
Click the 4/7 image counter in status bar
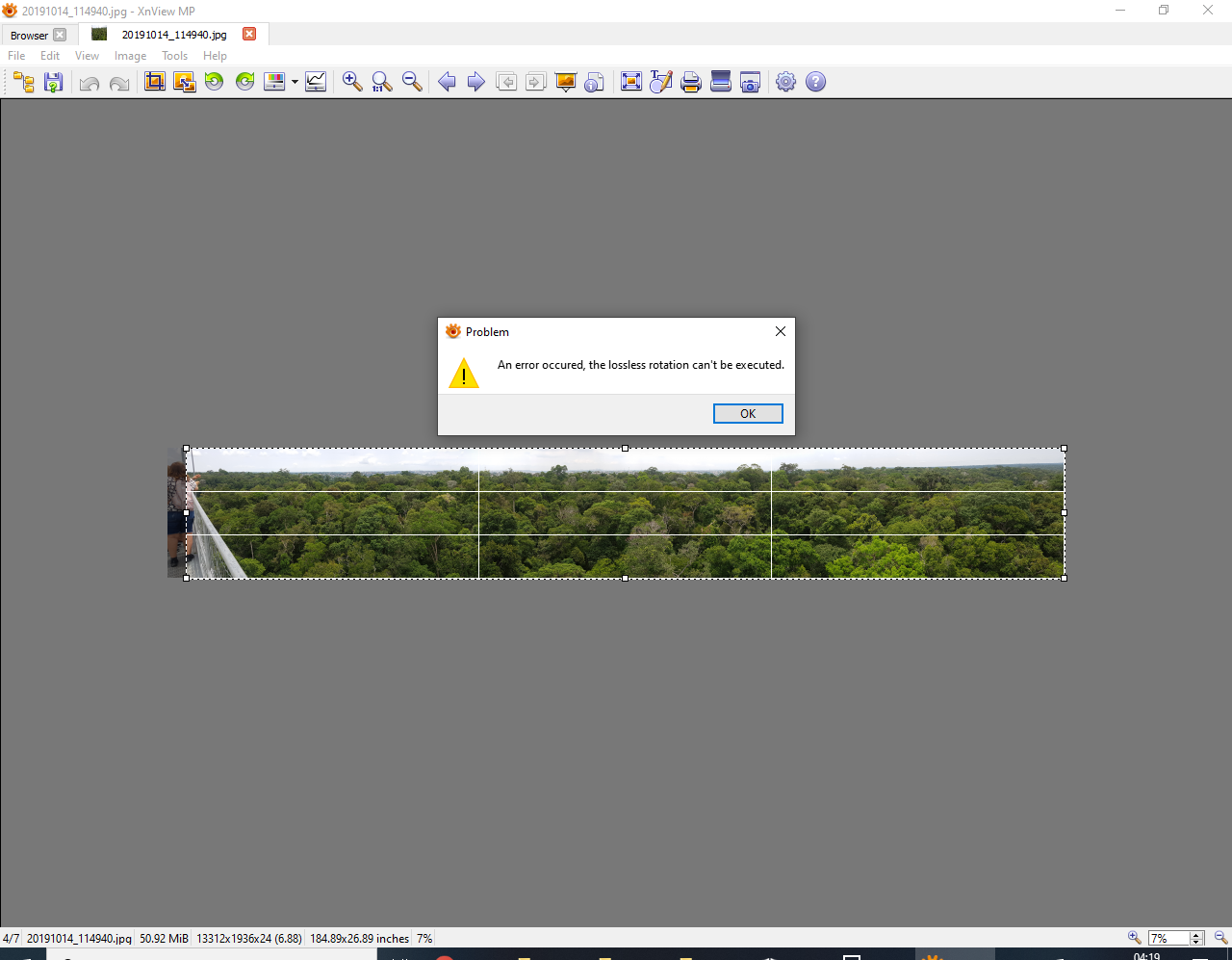pos(11,938)
